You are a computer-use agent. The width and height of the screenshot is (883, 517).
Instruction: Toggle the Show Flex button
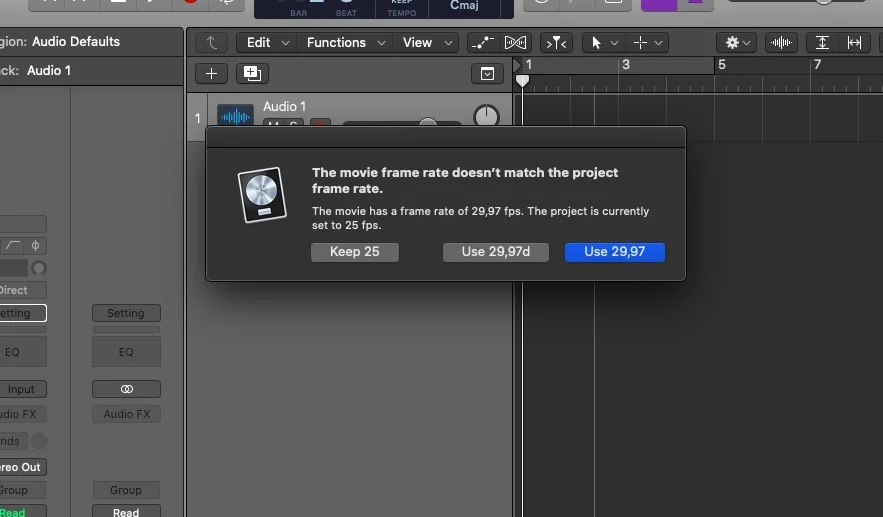pos(515,43)
